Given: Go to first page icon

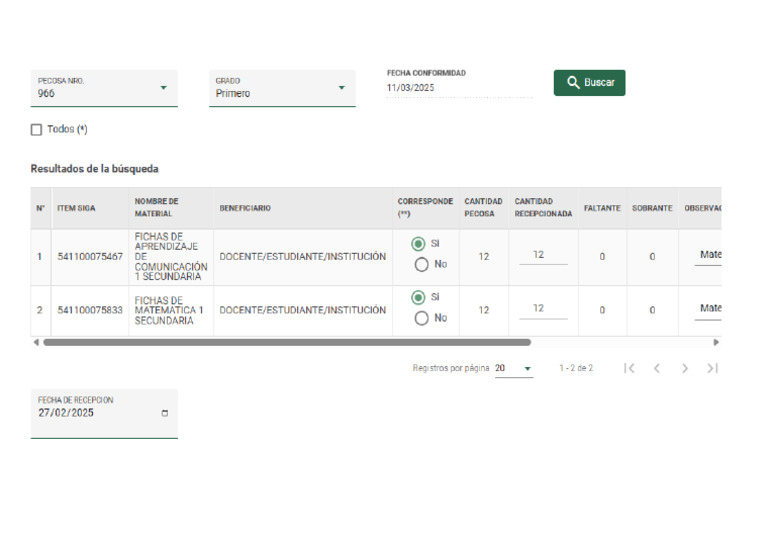Looking at the screenshot, I should [x=629, y=368].
